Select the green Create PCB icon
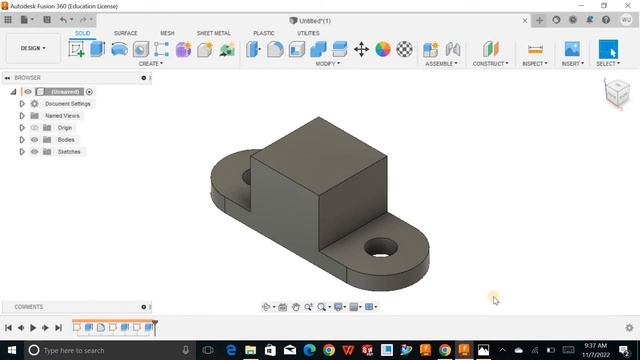Screen dimensions: 640x360 [x=227, y=49]
